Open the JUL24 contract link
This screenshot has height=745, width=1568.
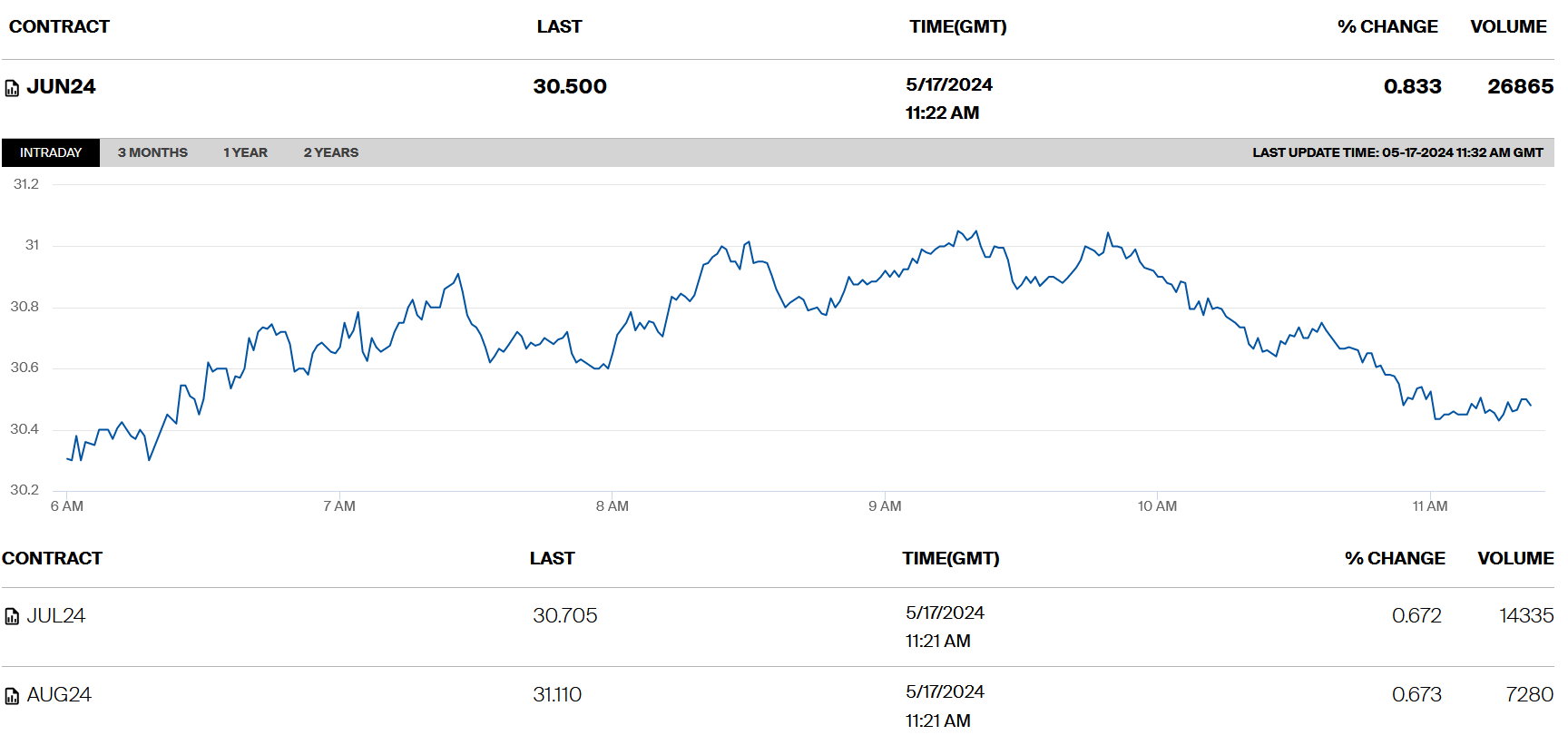pos(55,616)
